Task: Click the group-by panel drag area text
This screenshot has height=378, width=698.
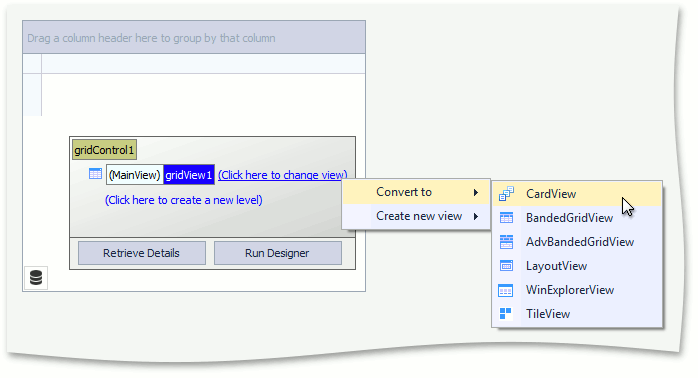Action: click(x=151, y=38)
